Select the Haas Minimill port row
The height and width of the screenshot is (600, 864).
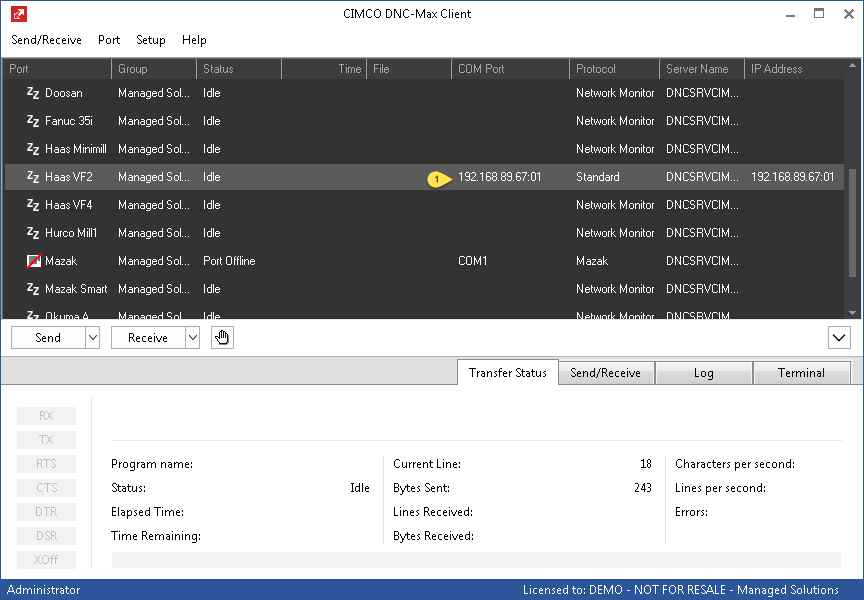click(424, 149)
